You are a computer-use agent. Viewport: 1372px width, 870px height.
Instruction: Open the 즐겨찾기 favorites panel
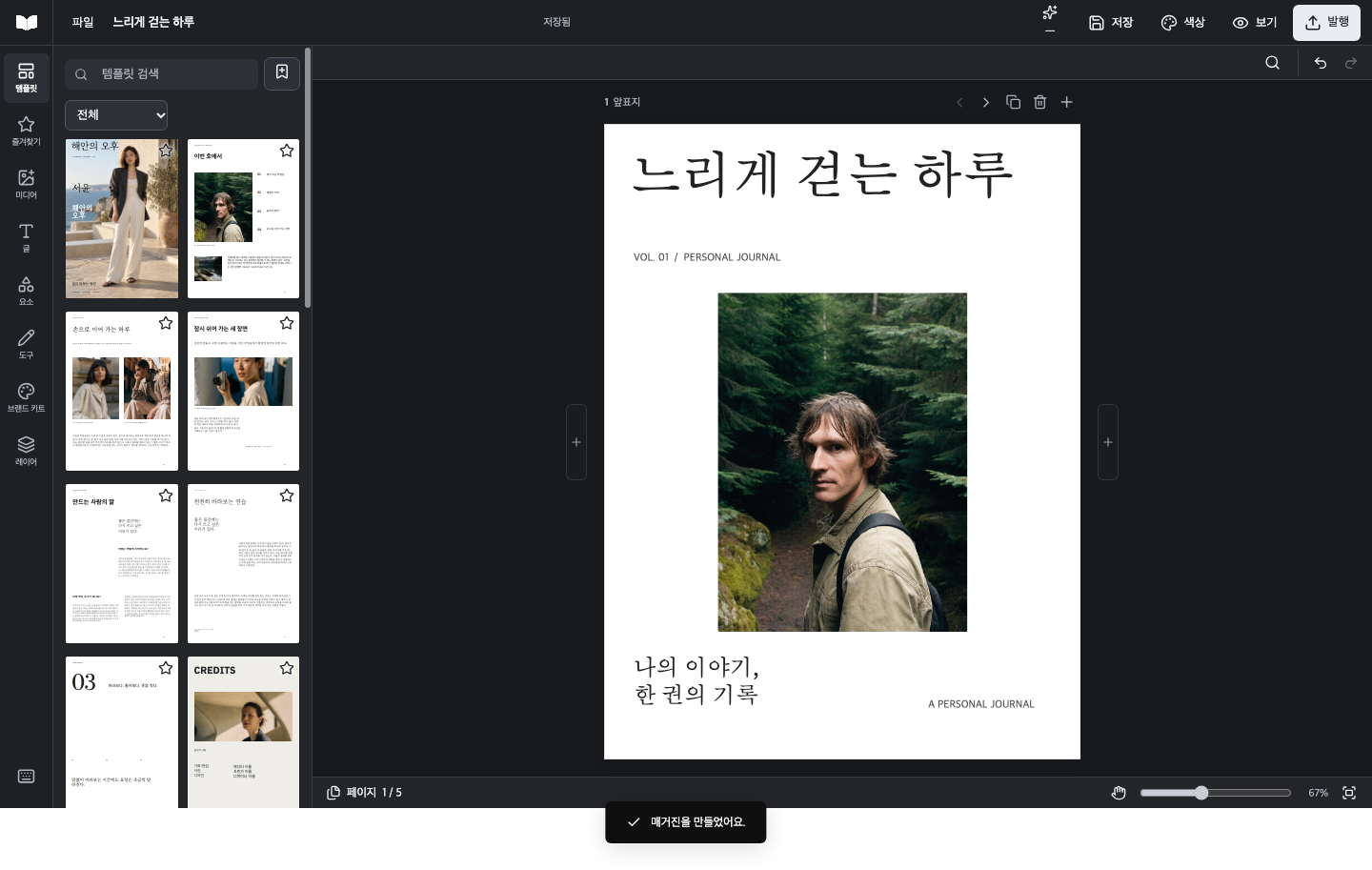pyautogui.click(x=27, y=132)
